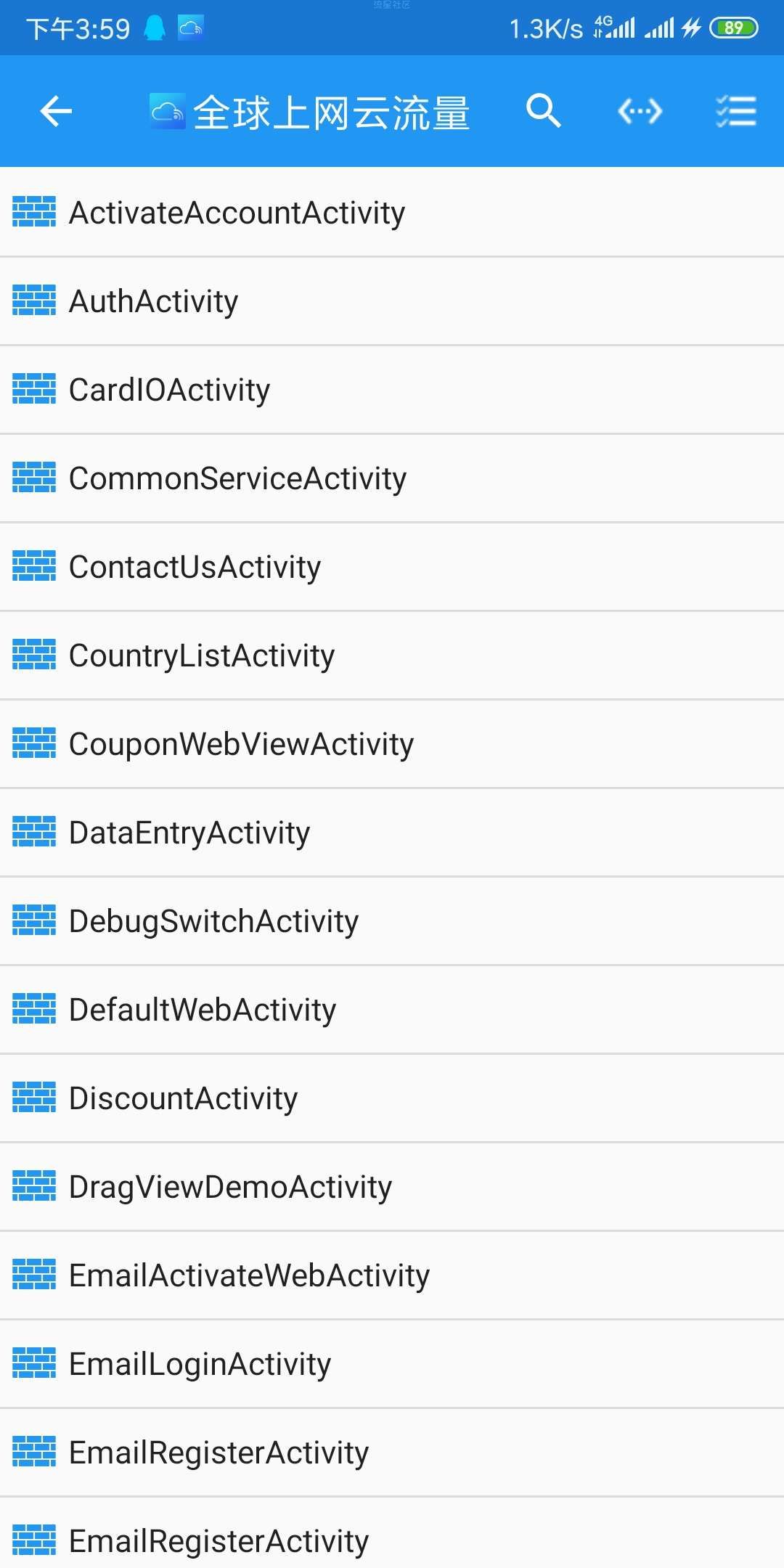Image resolution: width=784 pixels, height=1568 pixels.
Task: Select DefaultWebActivity item
Action: pos(392,1009)
